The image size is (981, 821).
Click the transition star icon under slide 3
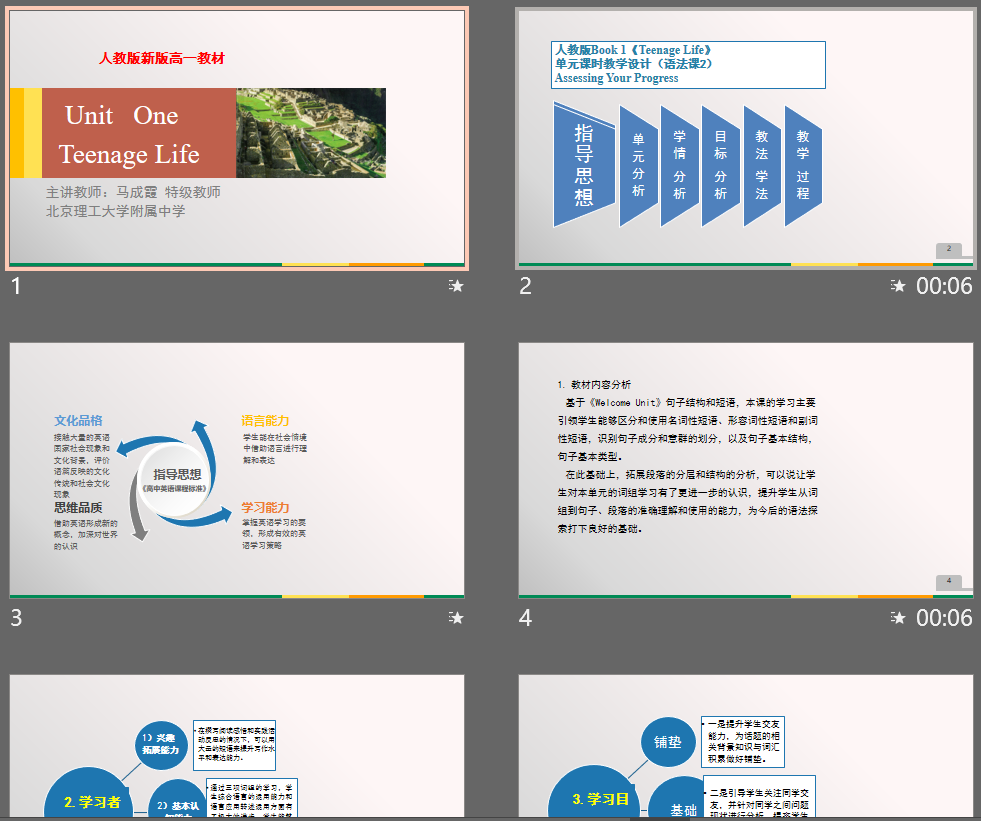(456, 618)
